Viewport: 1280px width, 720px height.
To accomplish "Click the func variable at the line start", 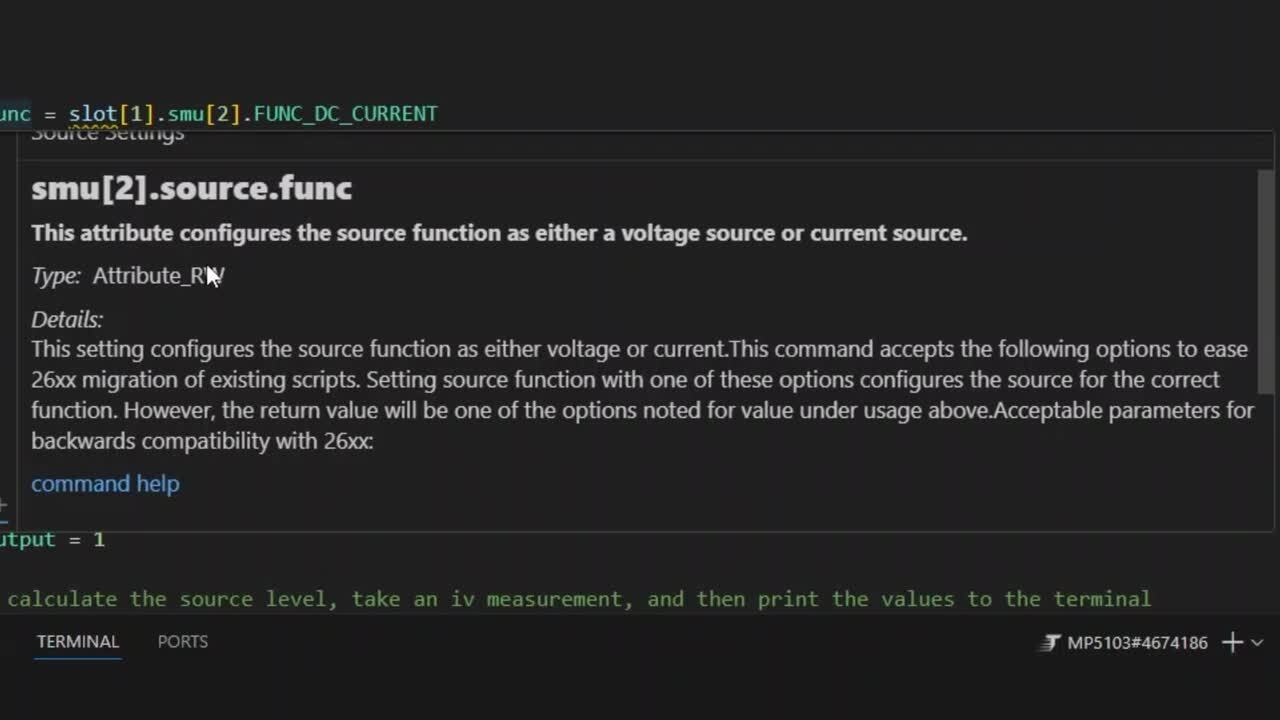I will tap(12, 113).
